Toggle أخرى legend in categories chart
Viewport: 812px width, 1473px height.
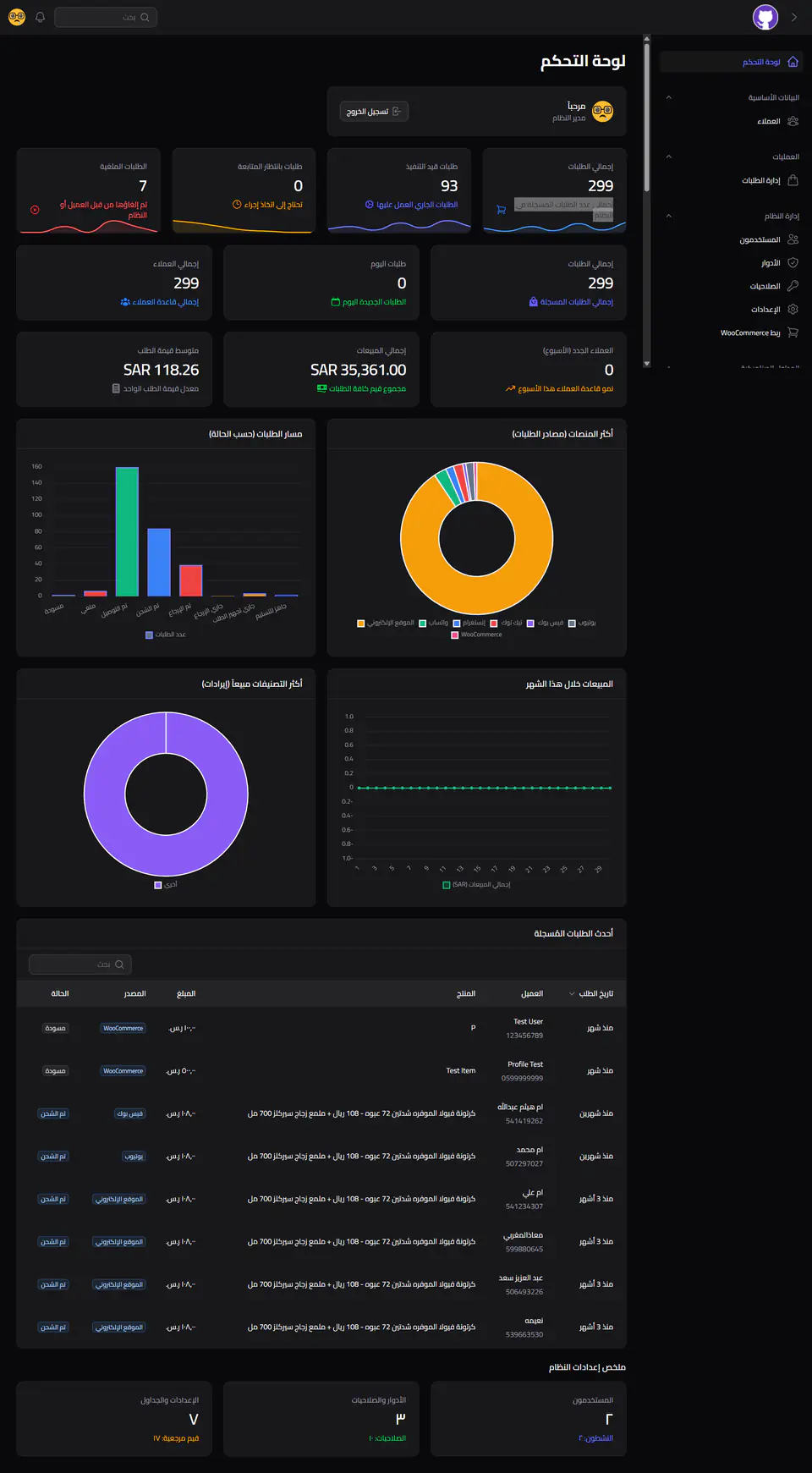point(166,885)
